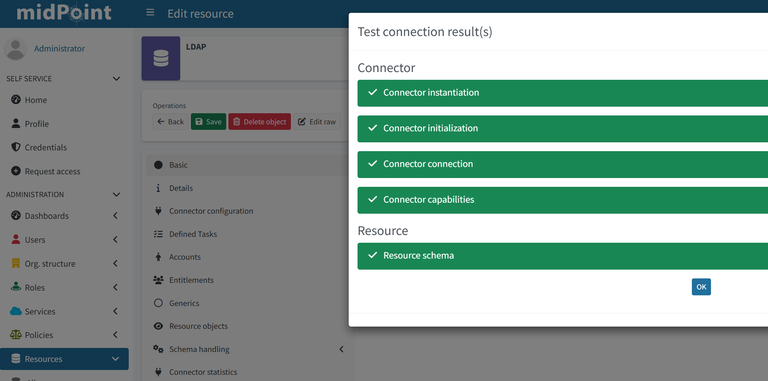
Task: Click the Administrator user avatar
Action: click(15, 48)
